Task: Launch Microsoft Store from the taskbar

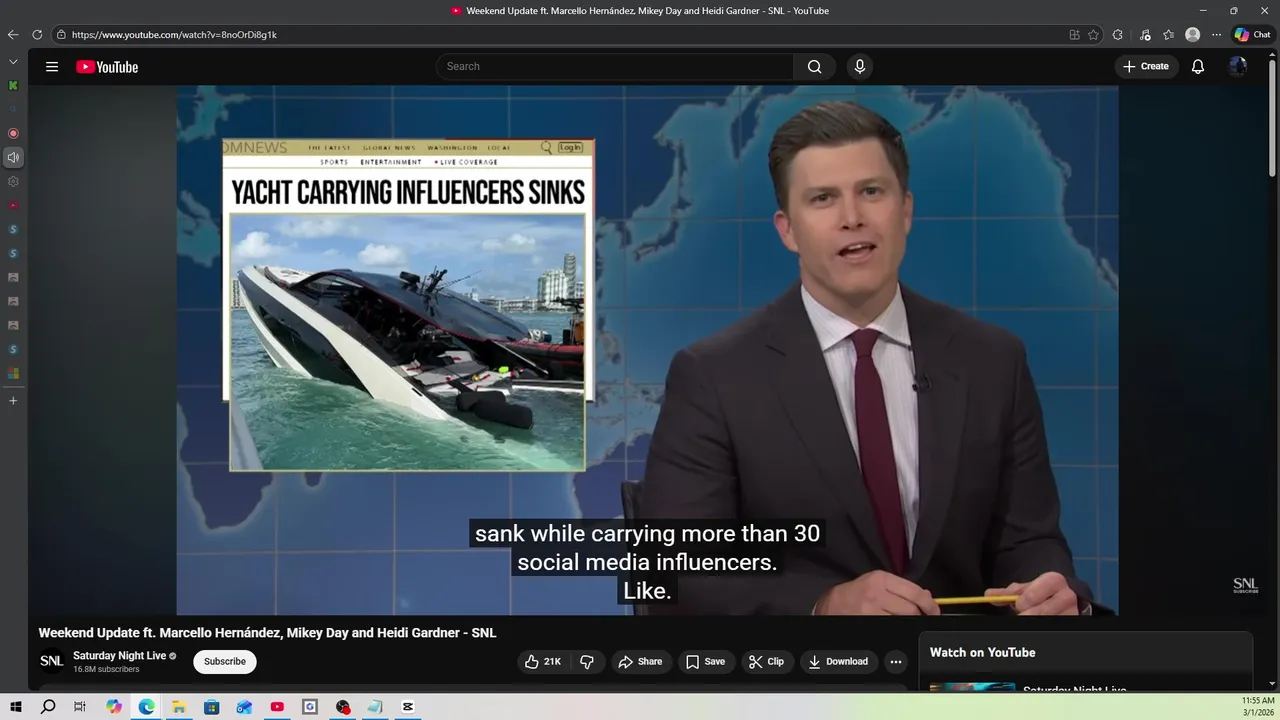Action: point(212,707)
